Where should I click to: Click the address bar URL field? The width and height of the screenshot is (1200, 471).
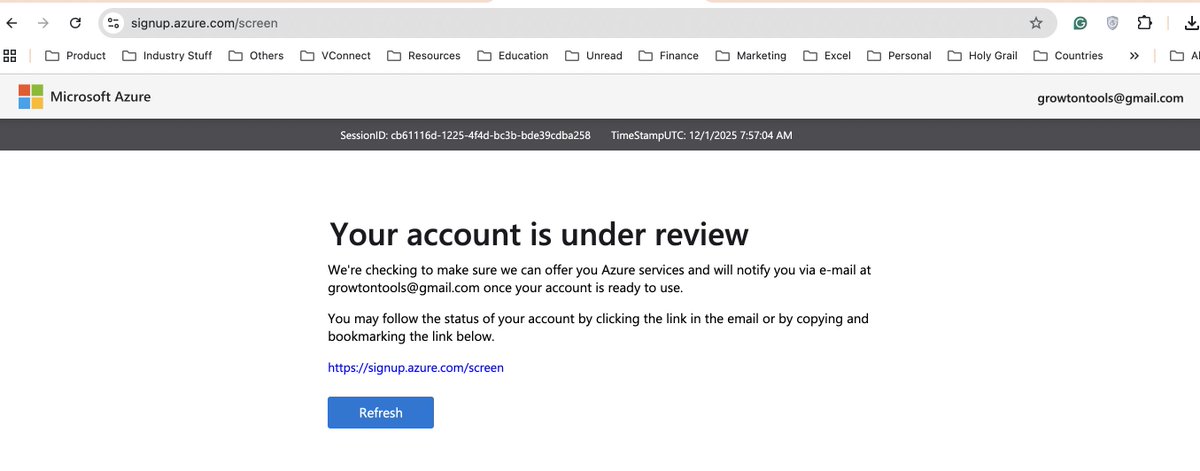[578, 22]
